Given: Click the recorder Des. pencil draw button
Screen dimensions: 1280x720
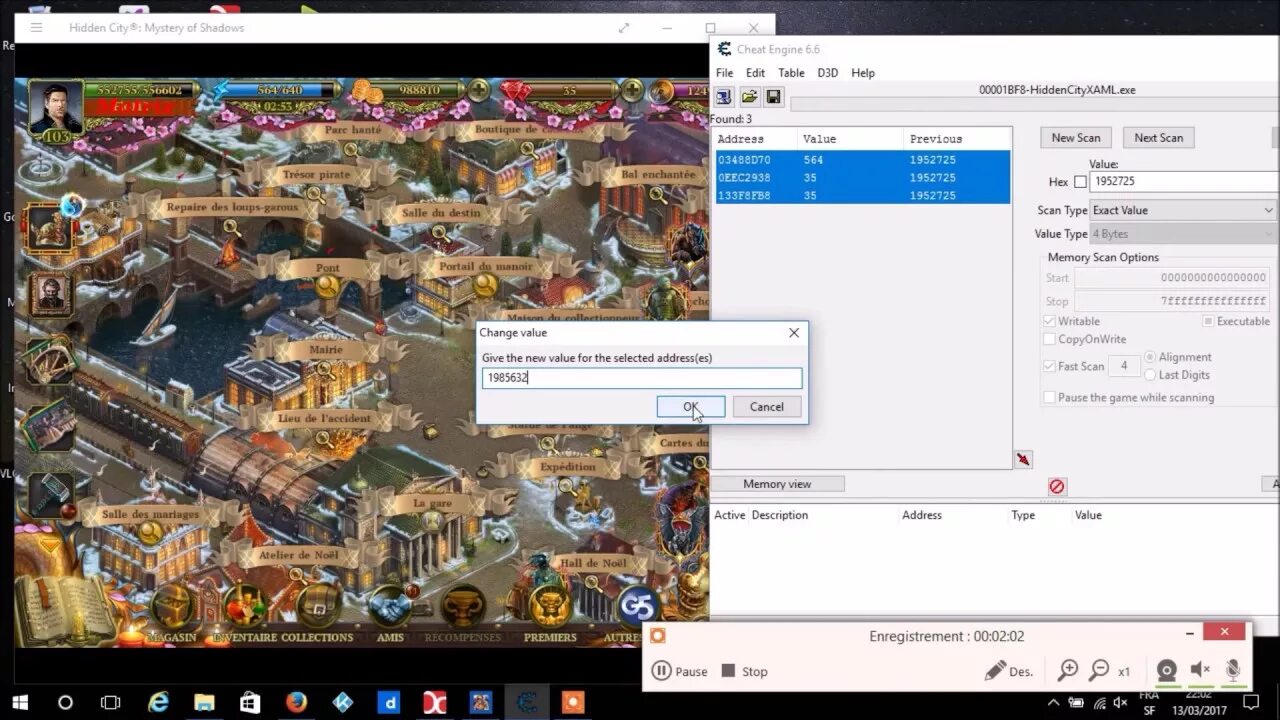Looking at the screenshot, I should [x=1008, y=671].
